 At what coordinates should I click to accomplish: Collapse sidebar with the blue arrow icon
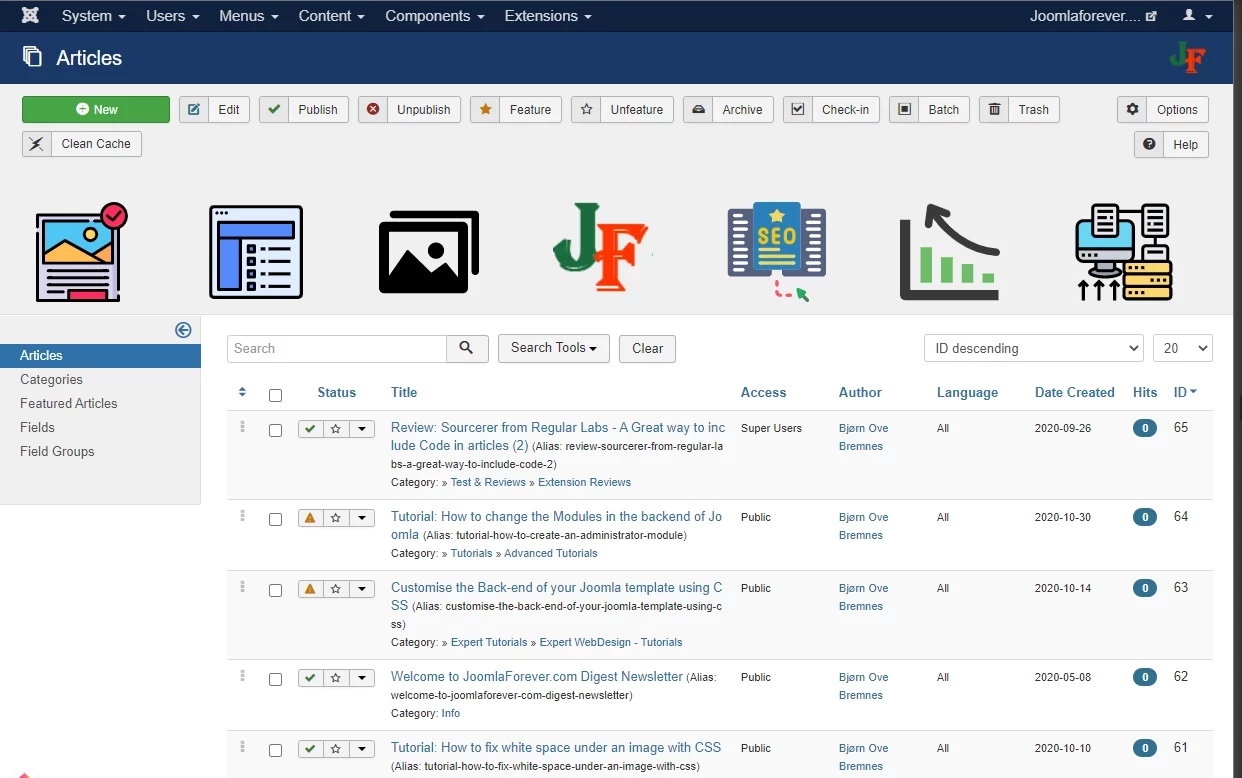click(x=183, y=330)
